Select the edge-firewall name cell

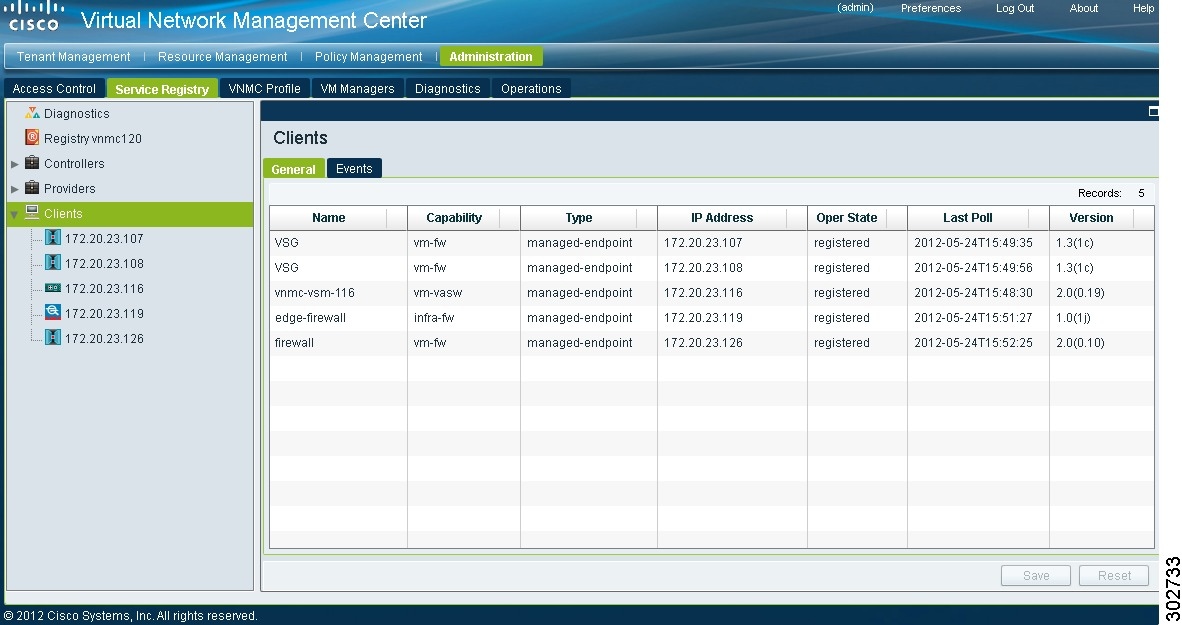(310, 317)
